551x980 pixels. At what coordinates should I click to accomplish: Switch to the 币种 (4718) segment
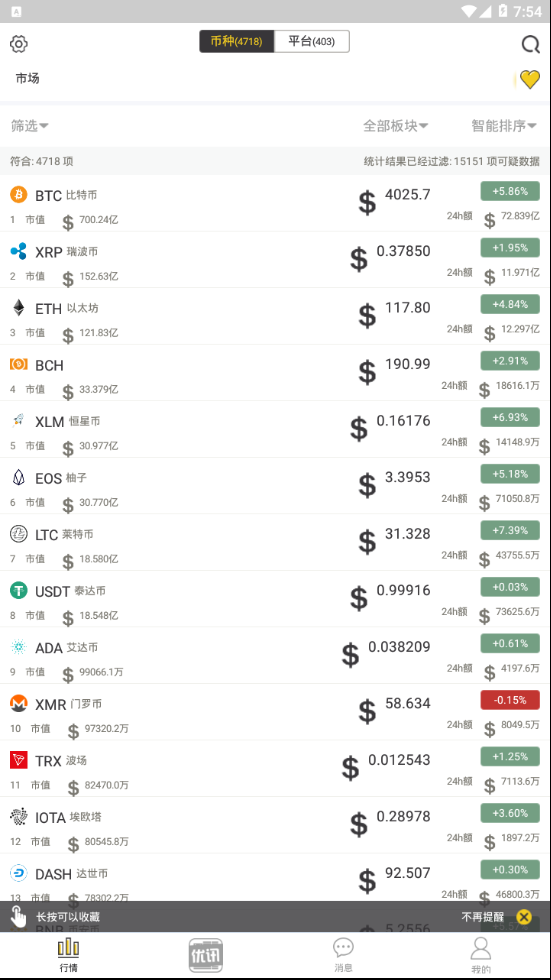(237, 42)
